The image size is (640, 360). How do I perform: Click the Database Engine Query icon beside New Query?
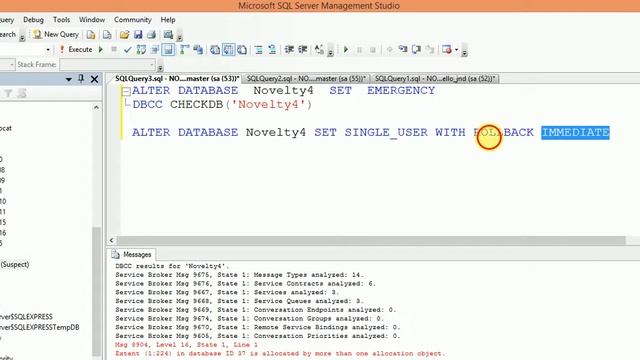(91, 35)
